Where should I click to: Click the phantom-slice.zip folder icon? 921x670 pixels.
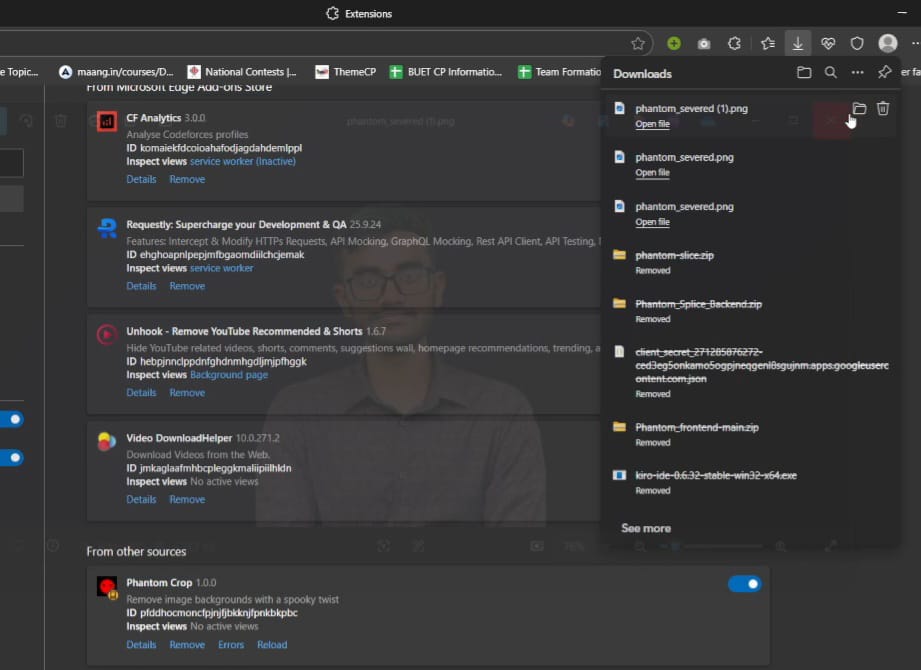click(x=619, y=254)
